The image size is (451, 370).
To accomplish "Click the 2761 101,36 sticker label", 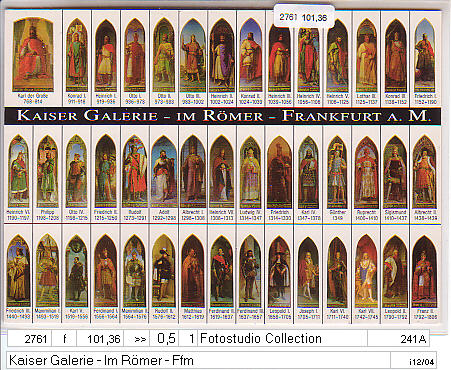I will [x=304, y=17].
